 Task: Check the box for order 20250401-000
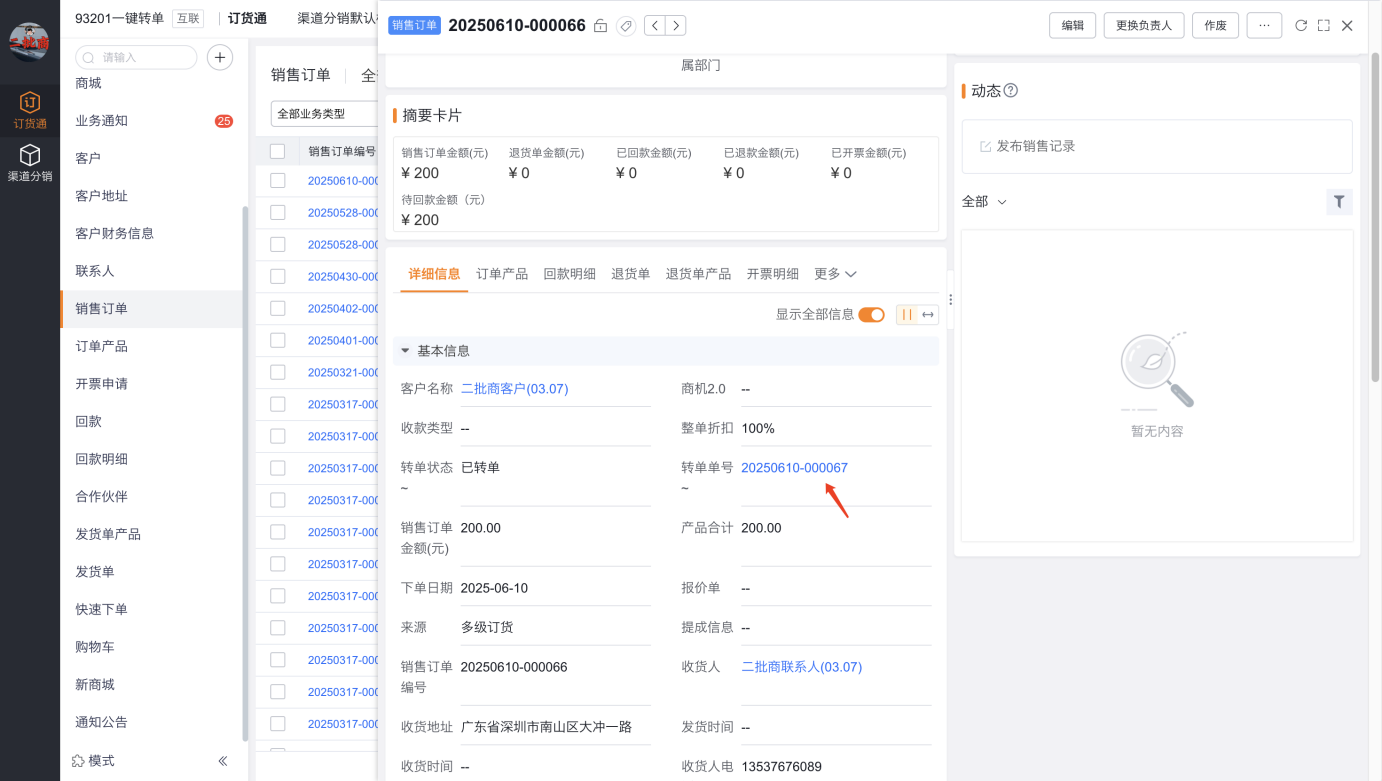[278, 340]
